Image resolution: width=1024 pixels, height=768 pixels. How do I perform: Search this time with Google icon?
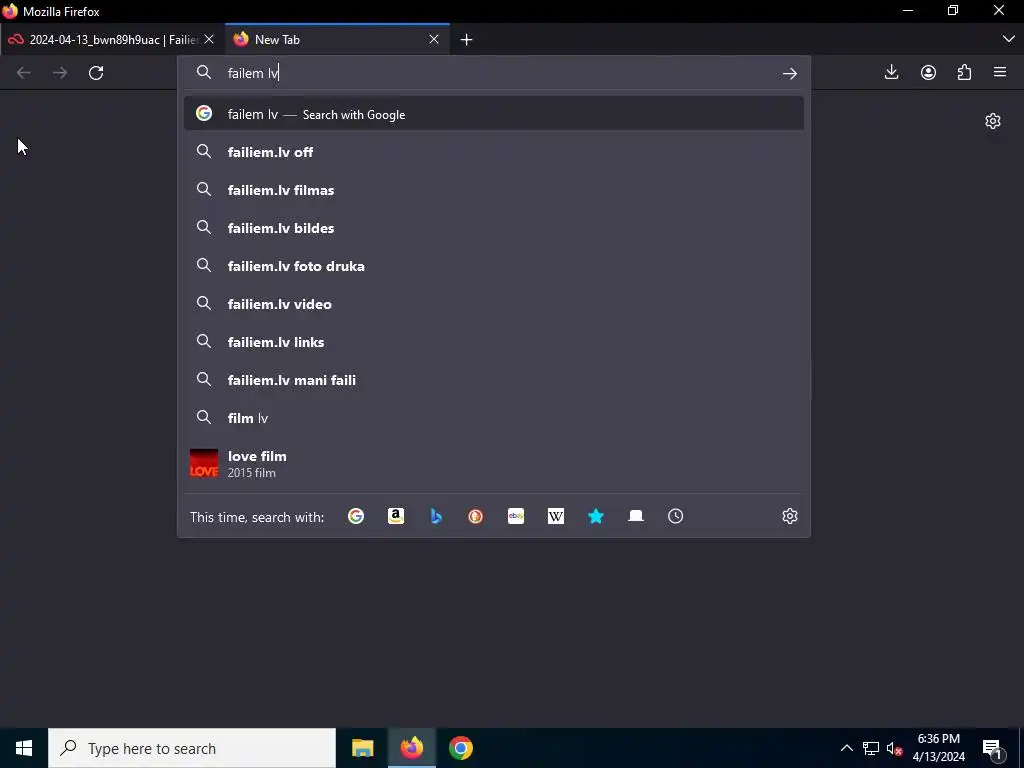tap(356, 516)
